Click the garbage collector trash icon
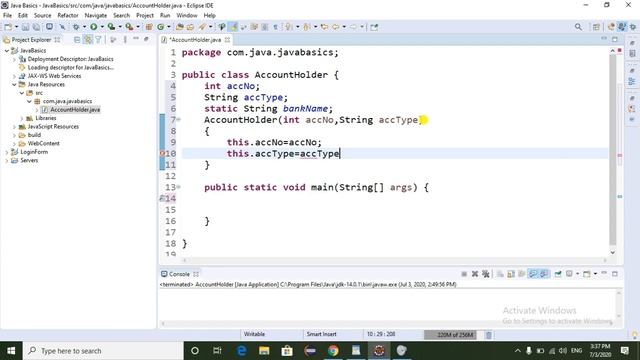This screenshot has width=640, height=360. click(x=489, y=335)
